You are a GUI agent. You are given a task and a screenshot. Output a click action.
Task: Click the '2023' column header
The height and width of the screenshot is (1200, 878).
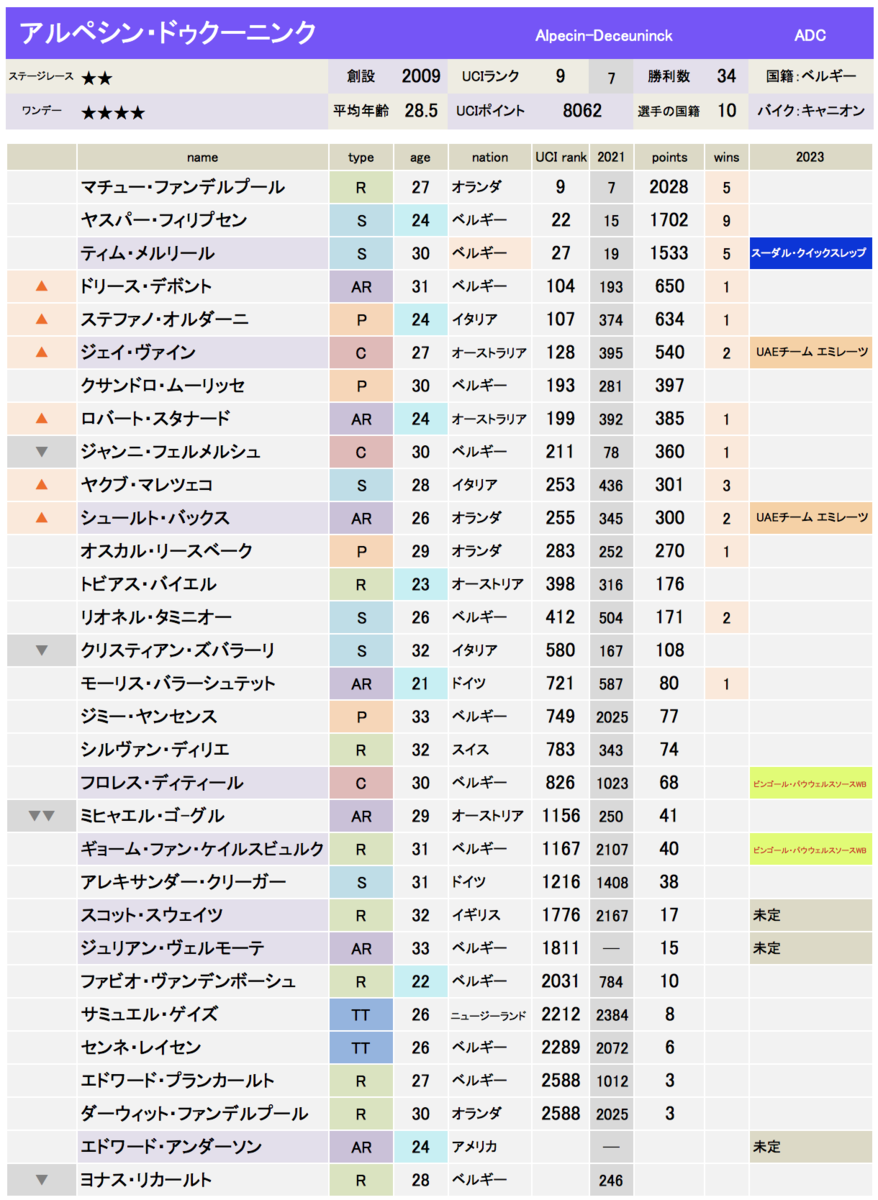[811, 157]
